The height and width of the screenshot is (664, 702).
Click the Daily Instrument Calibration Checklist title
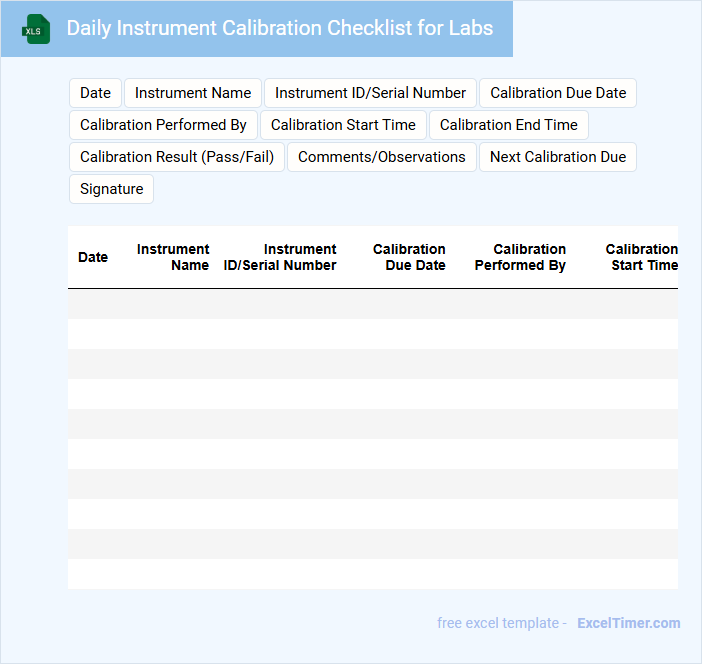pos(280,28)
